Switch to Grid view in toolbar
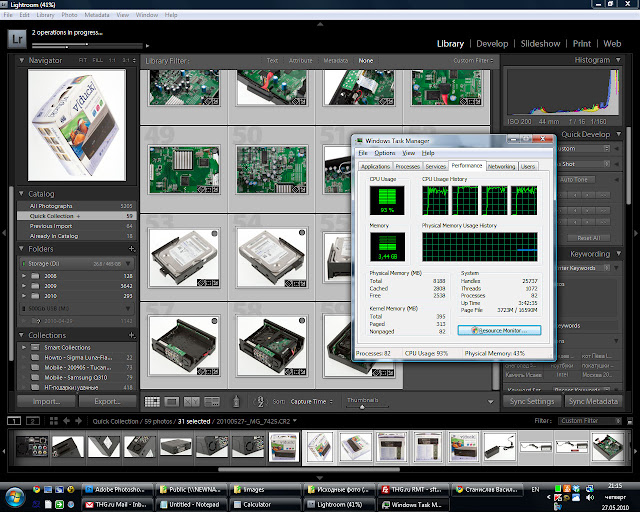Image resolution: width=640 pixels, height=512 pixels. click(152, 402)
